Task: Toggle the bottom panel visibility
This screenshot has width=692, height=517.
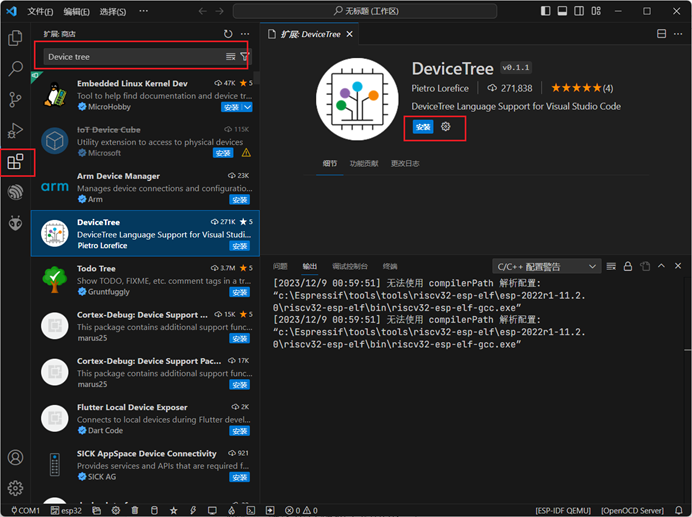Action: point(562,11)
